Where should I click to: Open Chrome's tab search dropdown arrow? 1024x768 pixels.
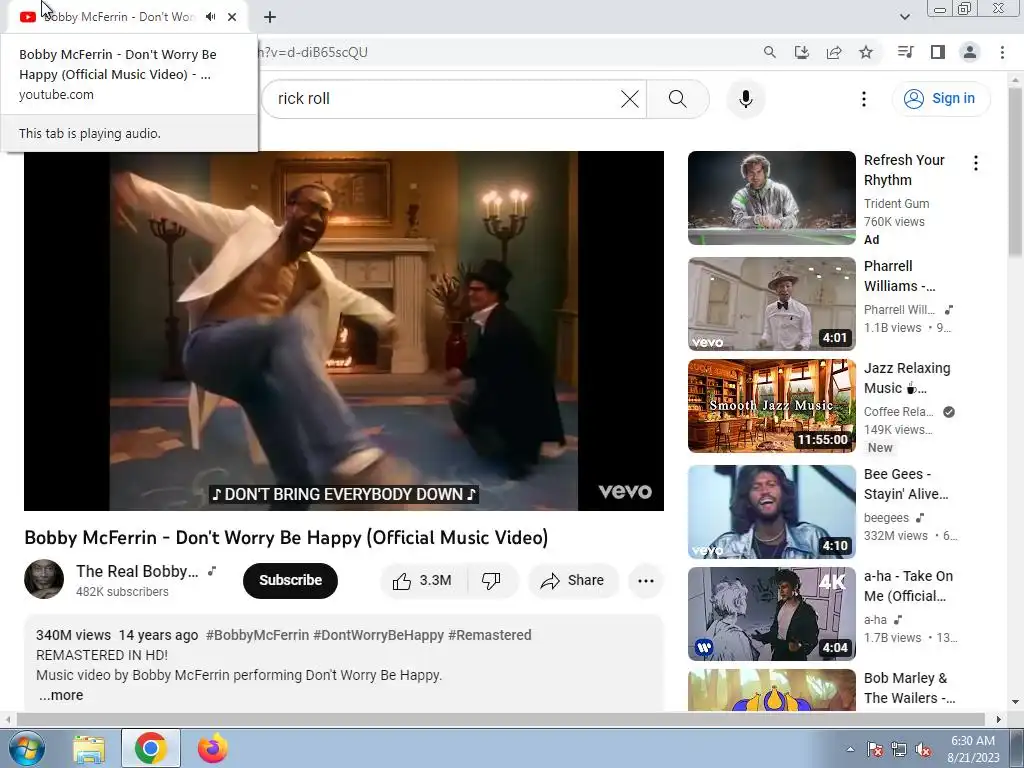[x=904, y=17]
